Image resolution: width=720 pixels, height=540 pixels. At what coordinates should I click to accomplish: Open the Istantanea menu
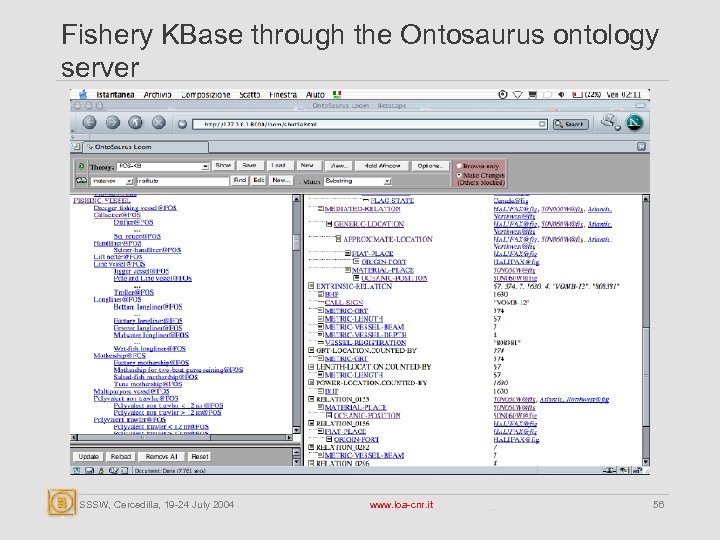click(x=115, y=95)
